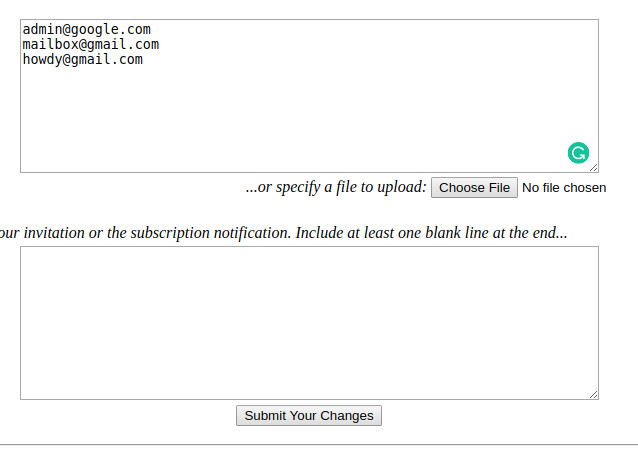Click the resize grip of the invitation message box
The height and width of the screenshot is (449, 638).
(594, 394)
